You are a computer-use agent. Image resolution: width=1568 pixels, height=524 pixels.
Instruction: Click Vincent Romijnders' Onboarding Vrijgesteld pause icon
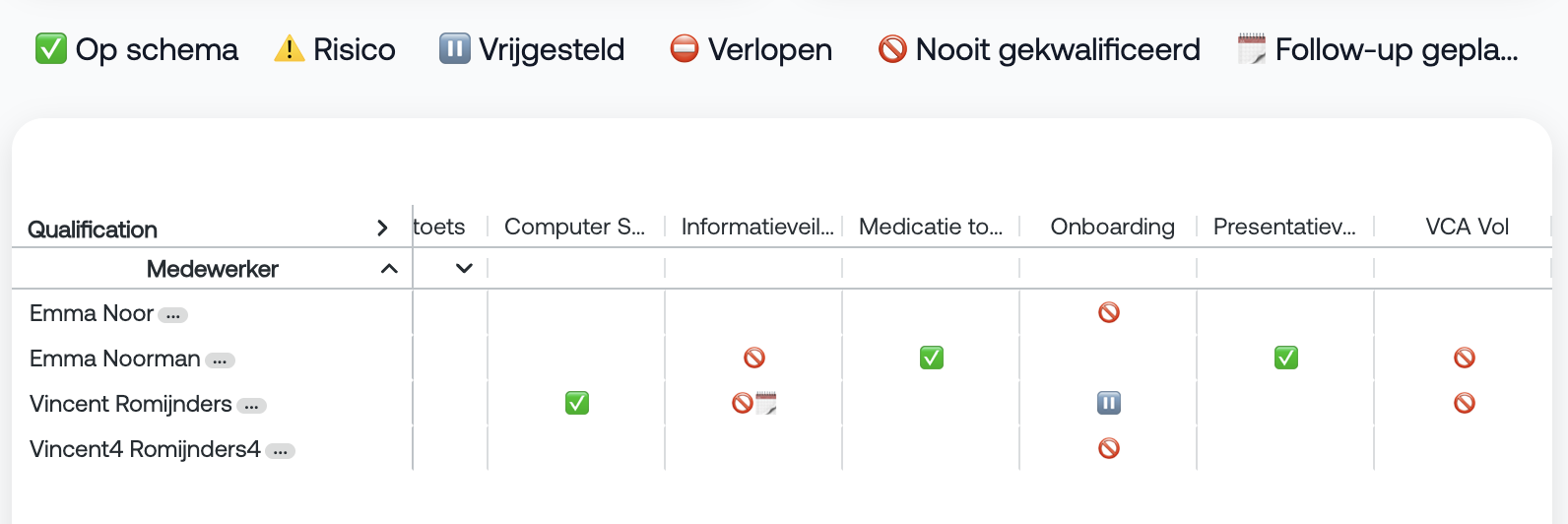1109,403
